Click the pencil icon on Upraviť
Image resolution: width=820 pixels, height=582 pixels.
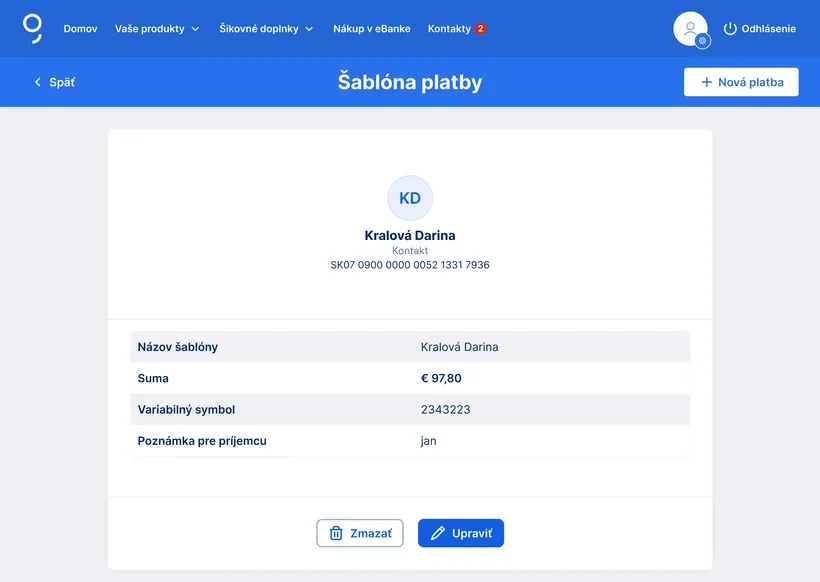[437, 534]
